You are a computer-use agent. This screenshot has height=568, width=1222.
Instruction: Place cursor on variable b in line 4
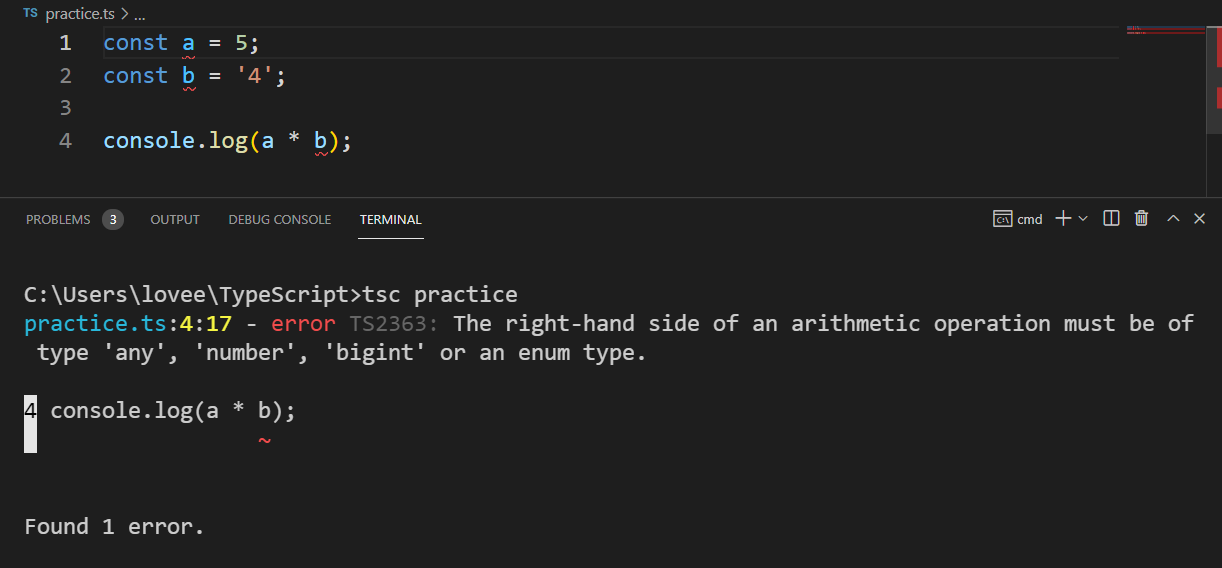[x=321, y=141]
